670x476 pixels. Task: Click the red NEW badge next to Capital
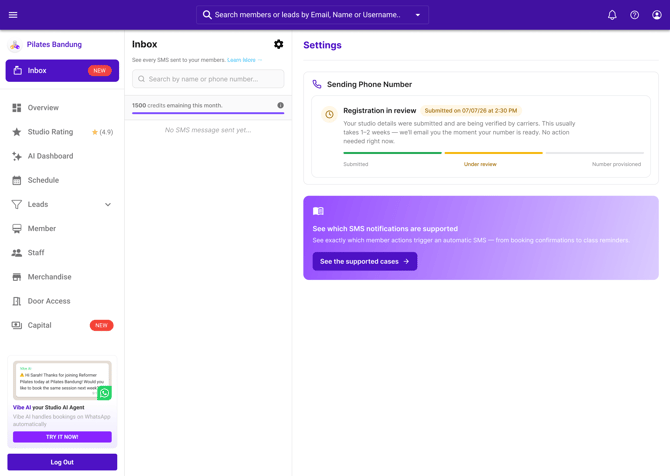[x=101, y=325]
